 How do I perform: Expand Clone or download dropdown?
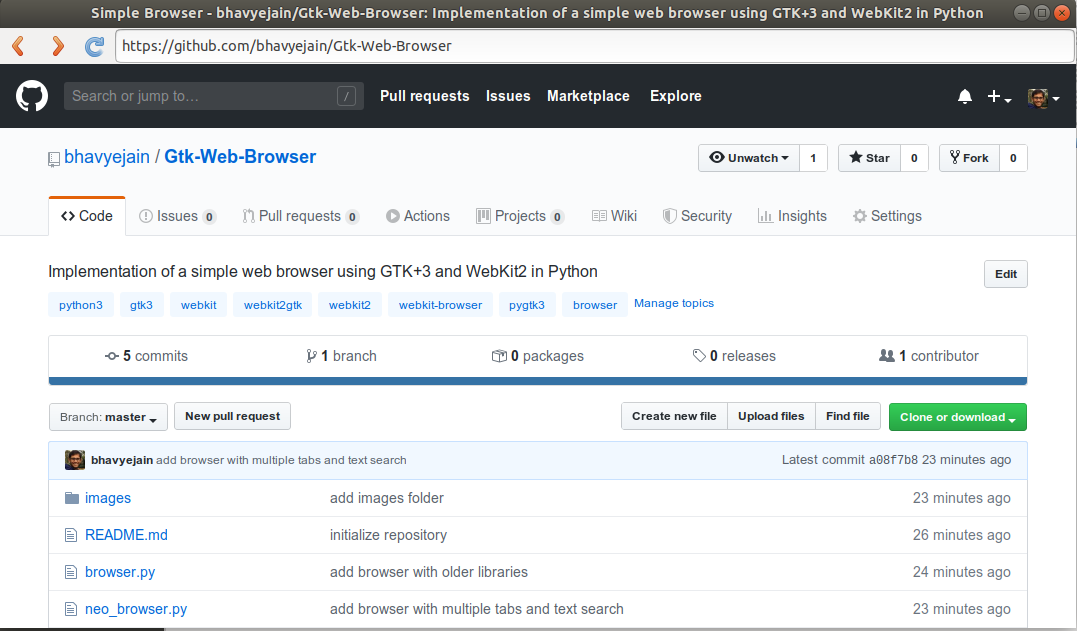(x=957, y=417)
